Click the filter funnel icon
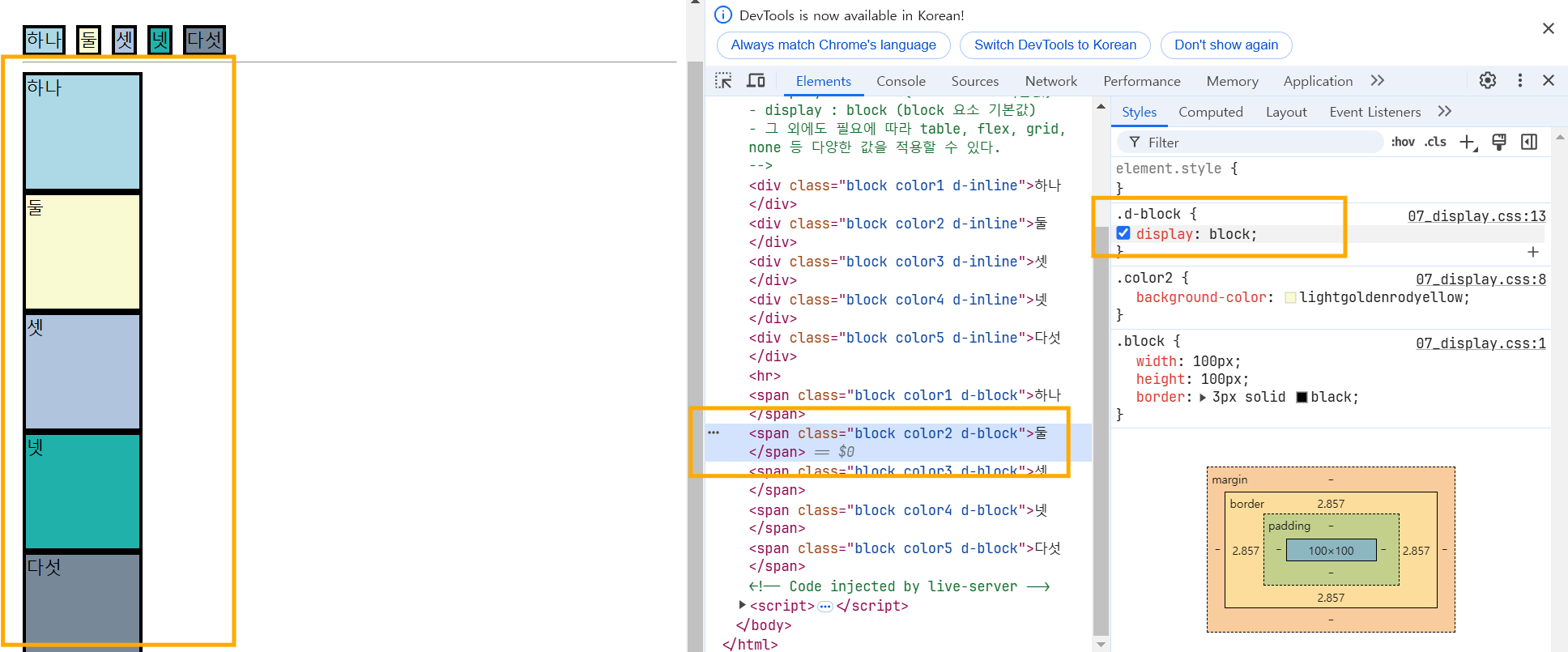The width and height of the screenshot is (1568, 652). (x=1135, y=143)
